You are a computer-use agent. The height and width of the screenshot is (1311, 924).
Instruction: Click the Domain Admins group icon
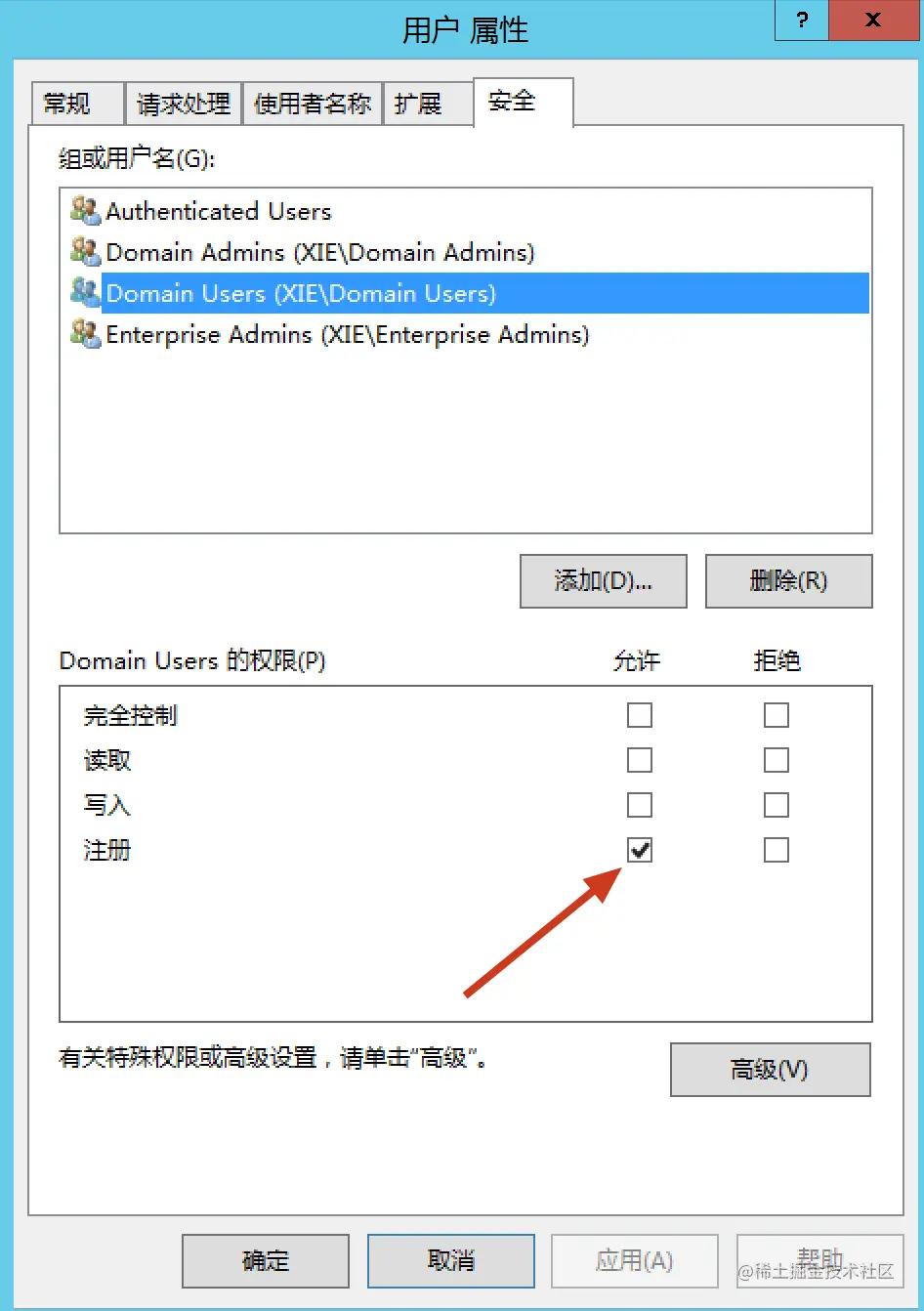85,252
